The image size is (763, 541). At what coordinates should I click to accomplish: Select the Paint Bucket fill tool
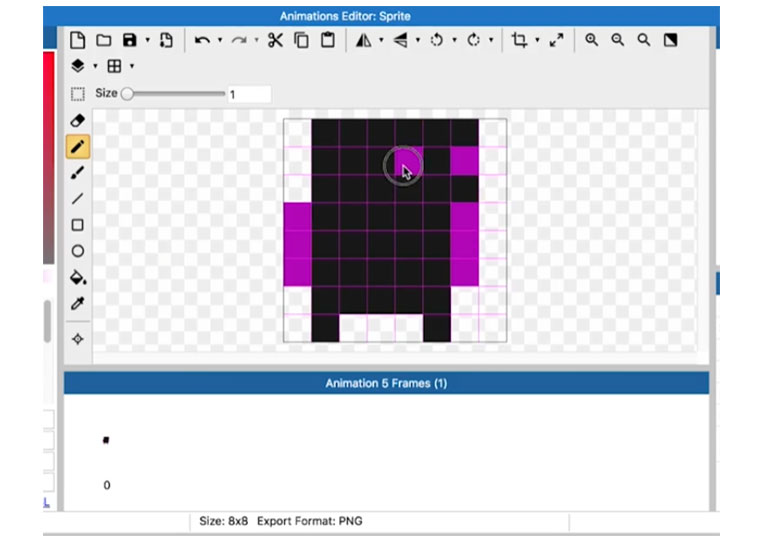[x=78, y=277]
